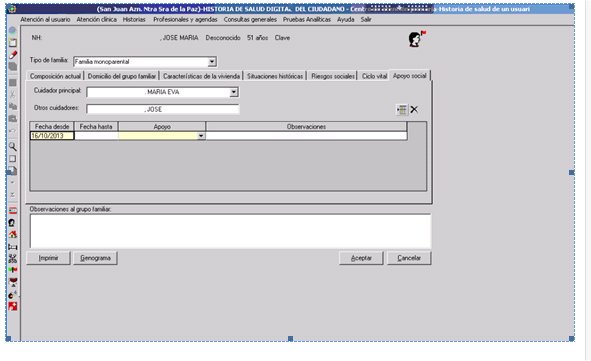Open the Atención al usuario menu
The height and width of the screenshot is (361, 591).
(45, 20)
